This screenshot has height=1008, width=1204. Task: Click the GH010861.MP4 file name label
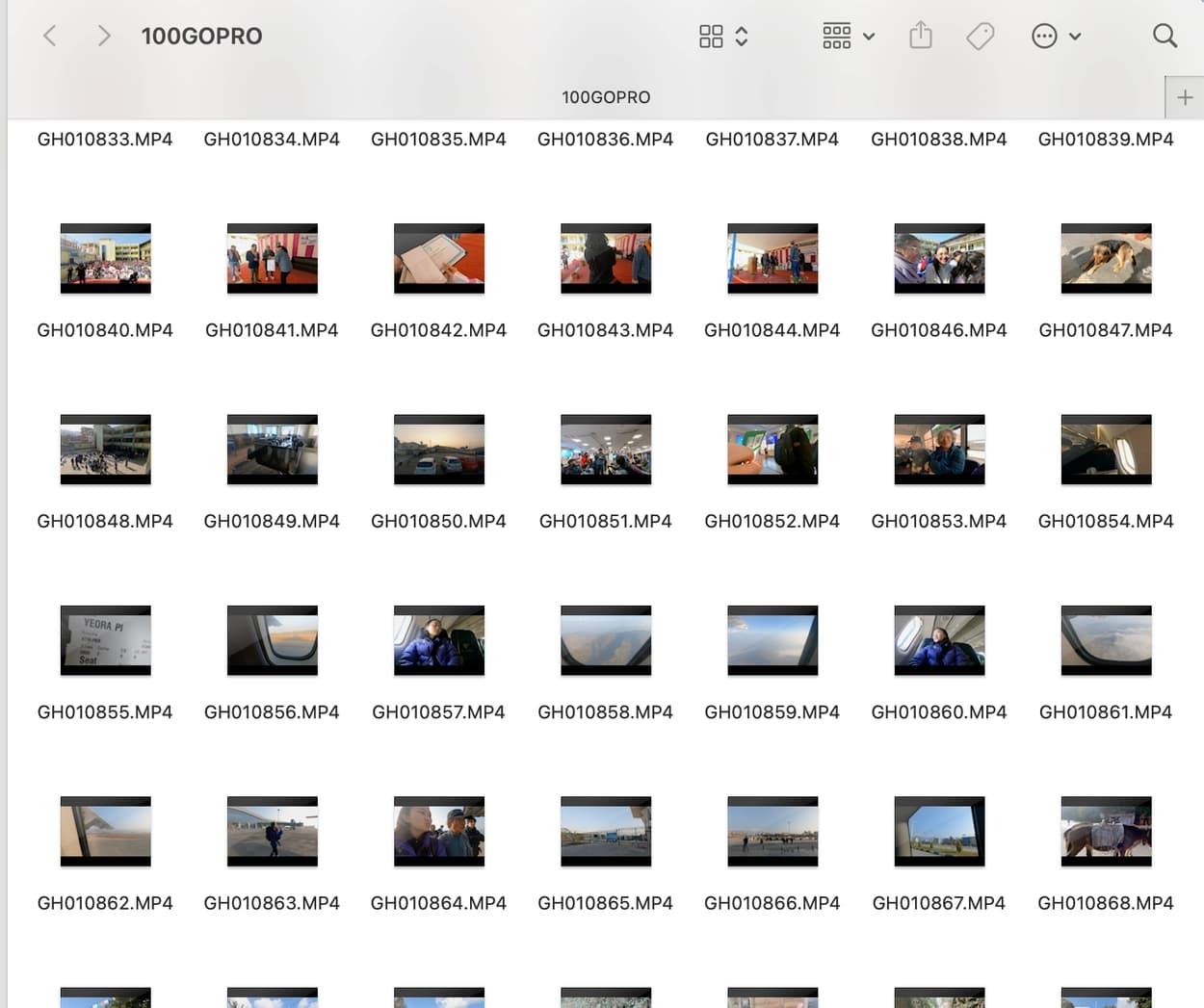coord(1106,712)
